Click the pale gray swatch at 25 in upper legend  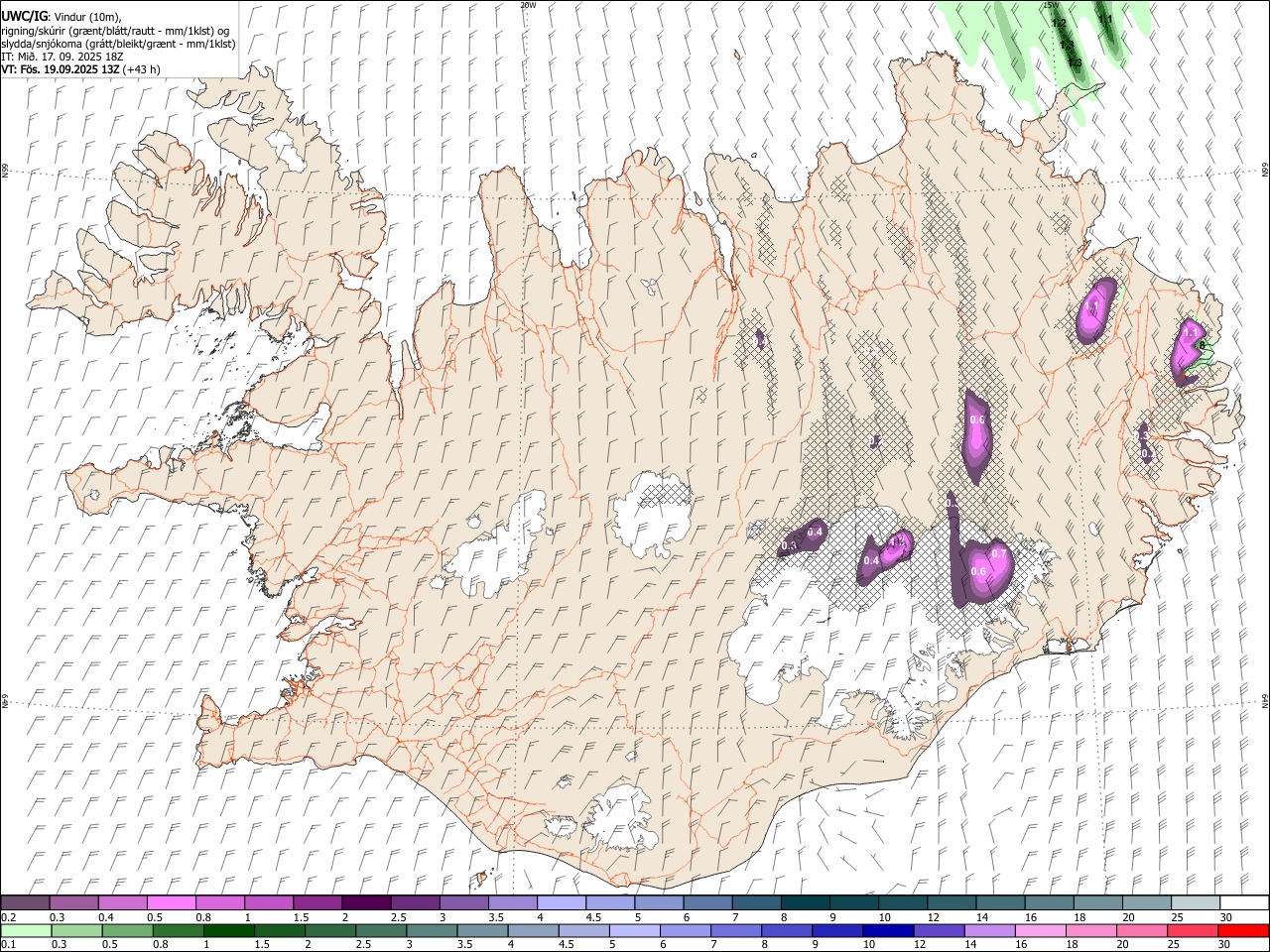click(1196, 903)
